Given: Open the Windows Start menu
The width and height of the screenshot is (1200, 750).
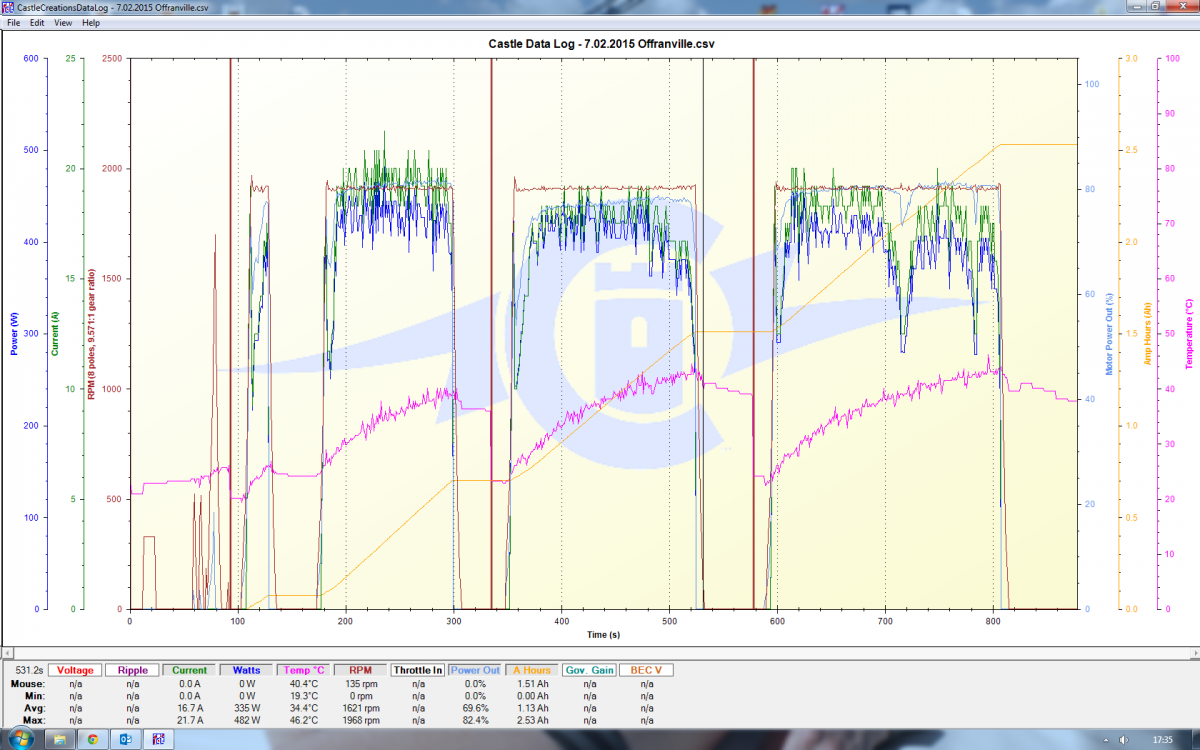Looking at the screenshot, I should 20,739.
